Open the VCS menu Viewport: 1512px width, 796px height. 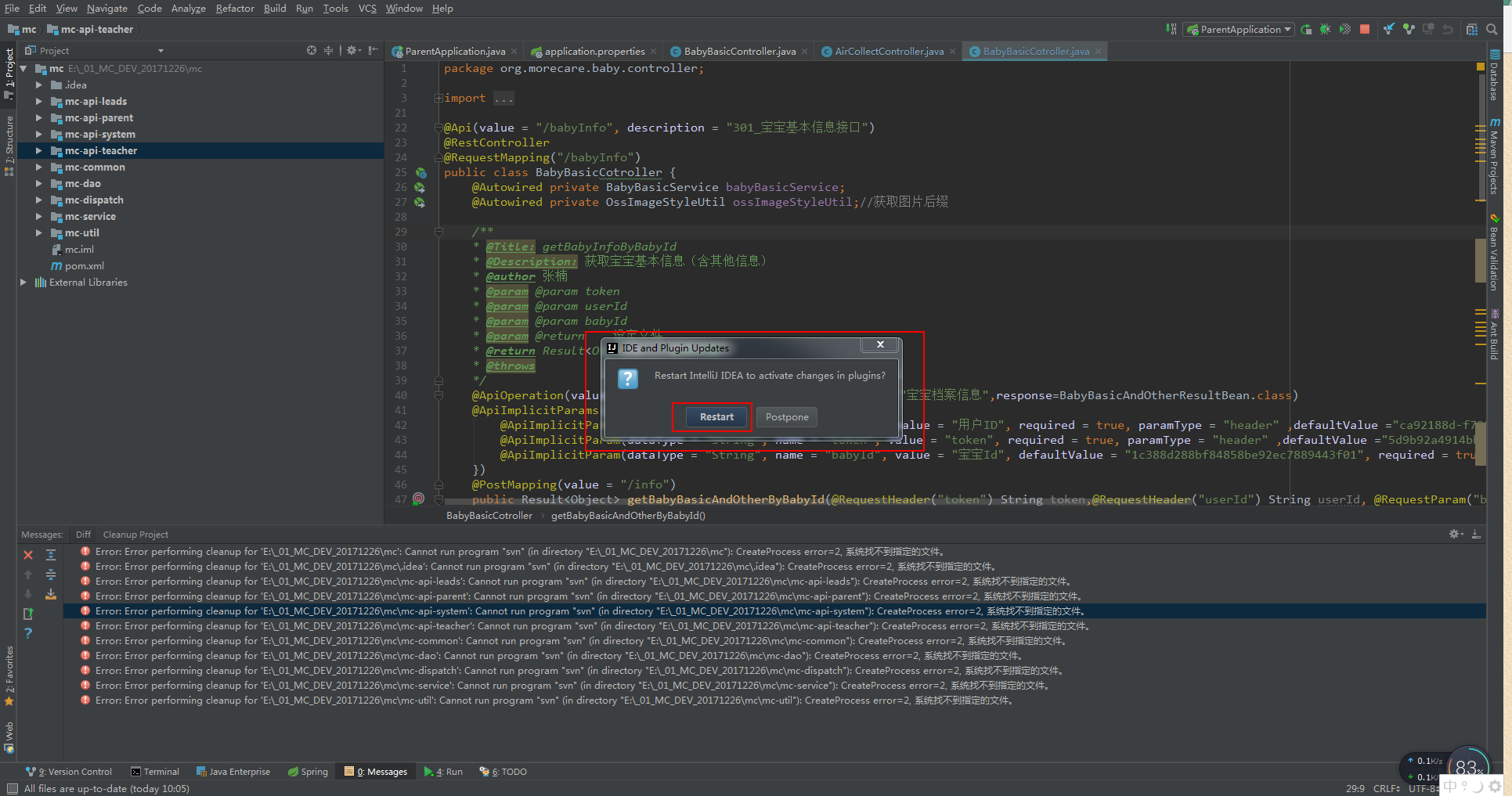tap(367, 8)
